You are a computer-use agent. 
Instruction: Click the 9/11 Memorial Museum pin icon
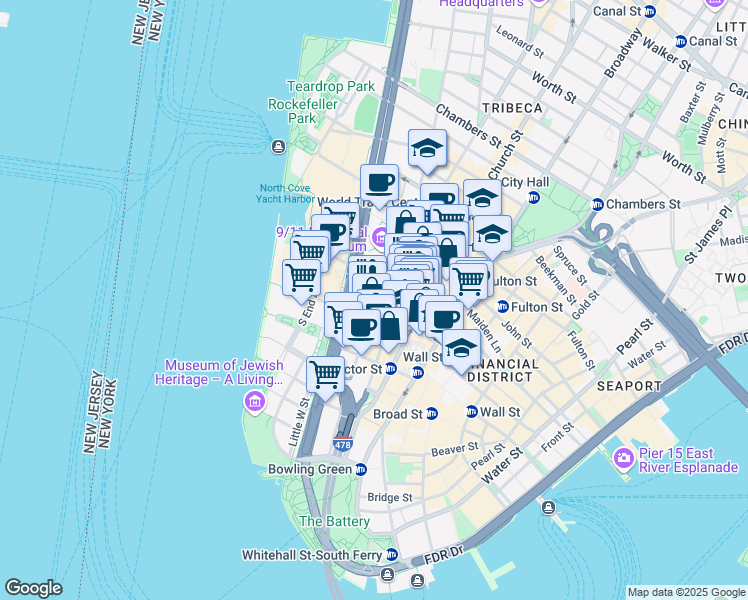tap(380, 237)
